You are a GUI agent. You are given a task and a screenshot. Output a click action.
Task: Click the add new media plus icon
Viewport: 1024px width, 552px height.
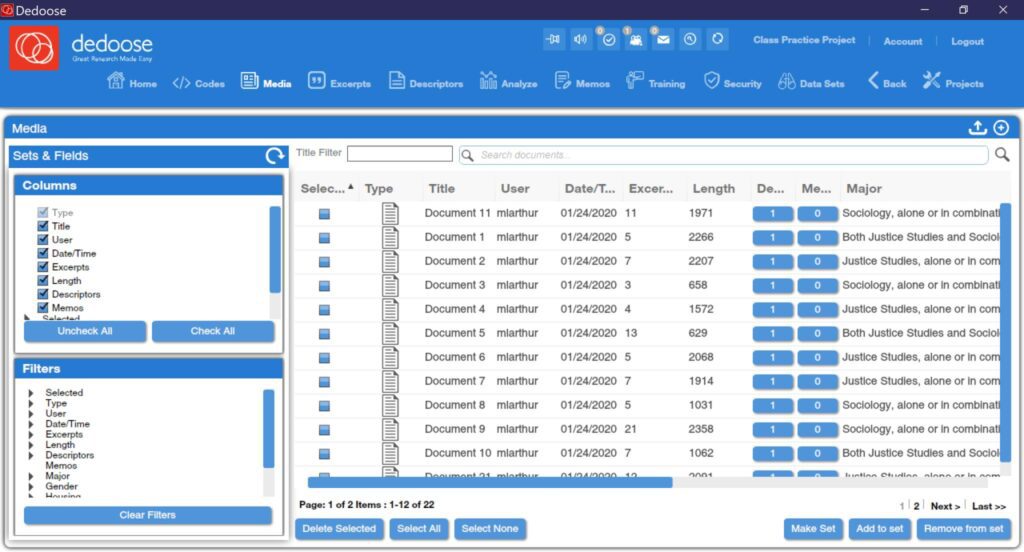1001,127
